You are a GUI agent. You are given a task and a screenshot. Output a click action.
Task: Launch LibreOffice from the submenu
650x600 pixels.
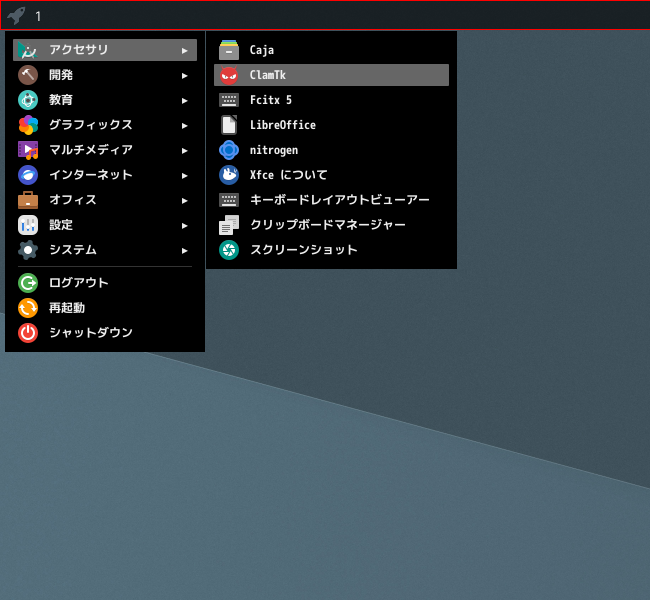point(331,125)
